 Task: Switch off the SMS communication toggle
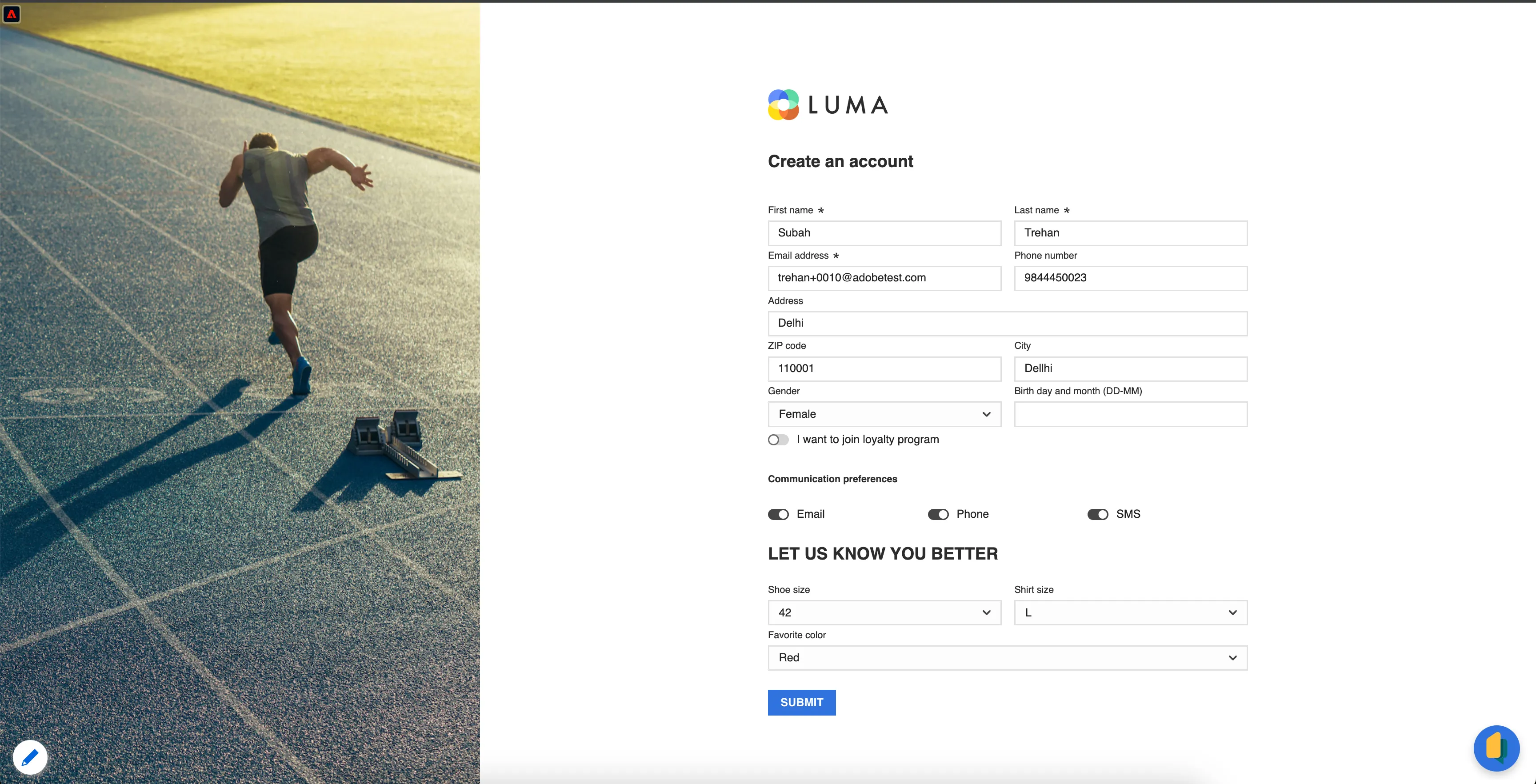tap(1098, 514)
